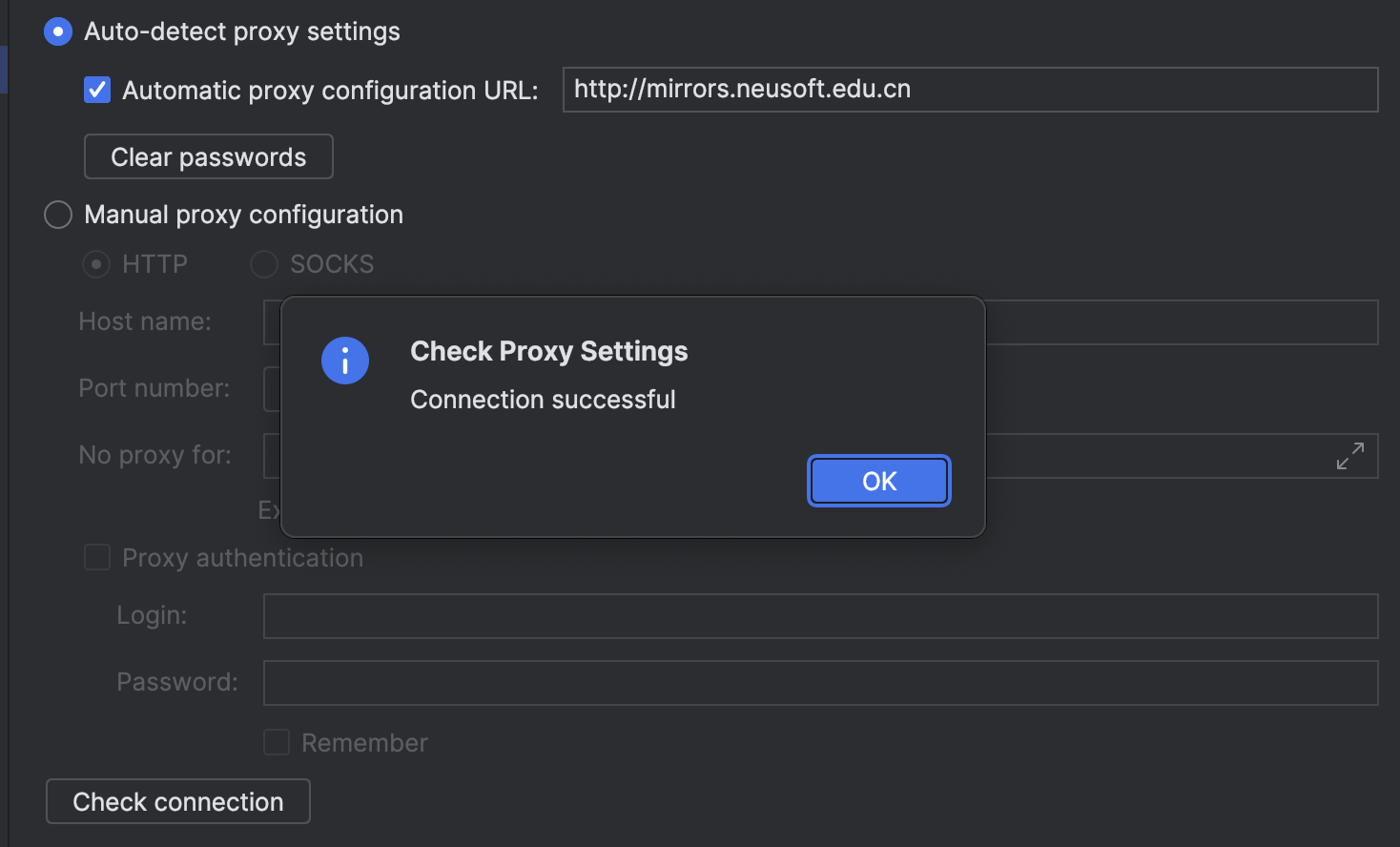Select Auto-detect proxy settings radio
The image size is (1400, 847).
(58, 31)
